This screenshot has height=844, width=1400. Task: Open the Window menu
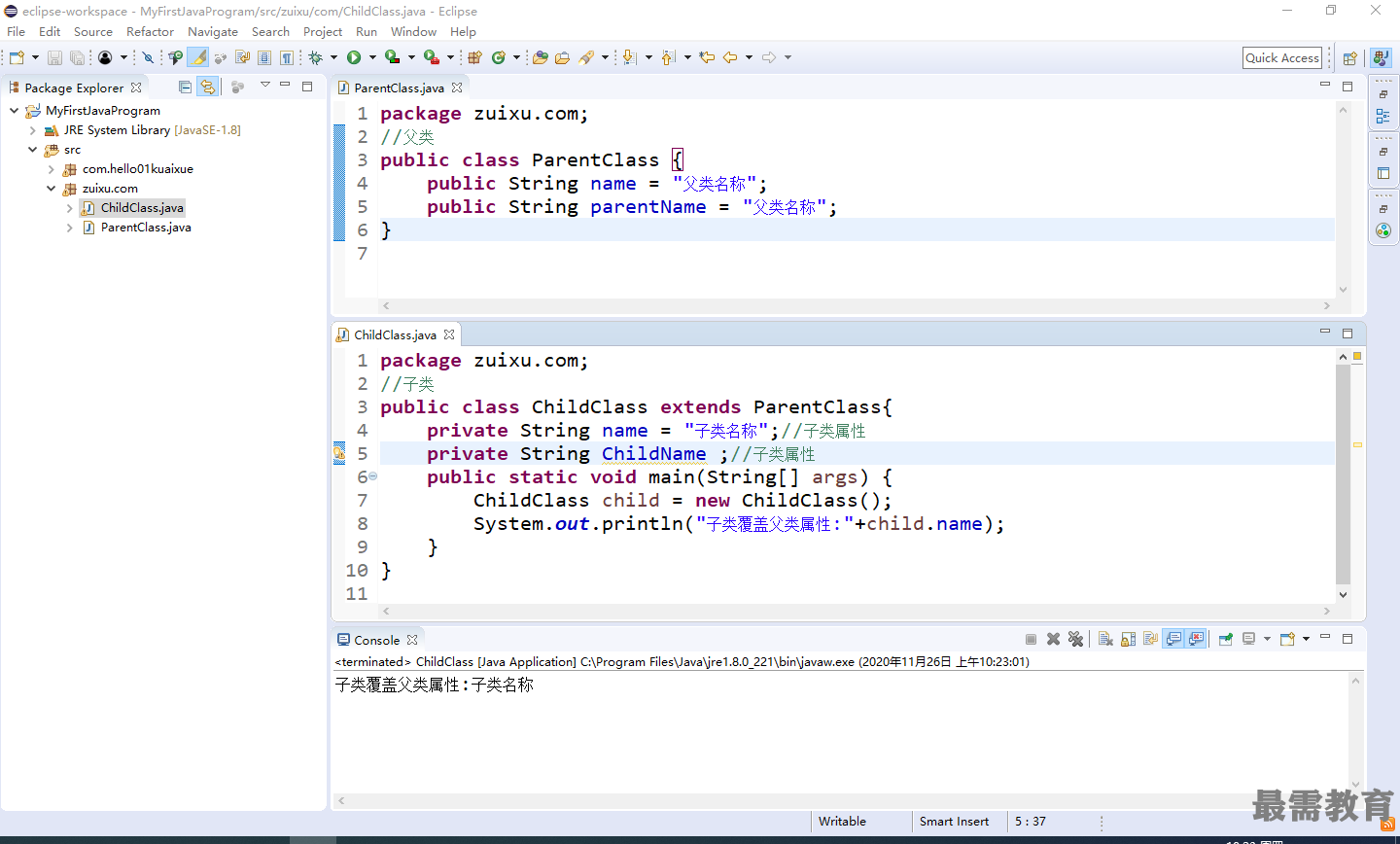point(413,31)
